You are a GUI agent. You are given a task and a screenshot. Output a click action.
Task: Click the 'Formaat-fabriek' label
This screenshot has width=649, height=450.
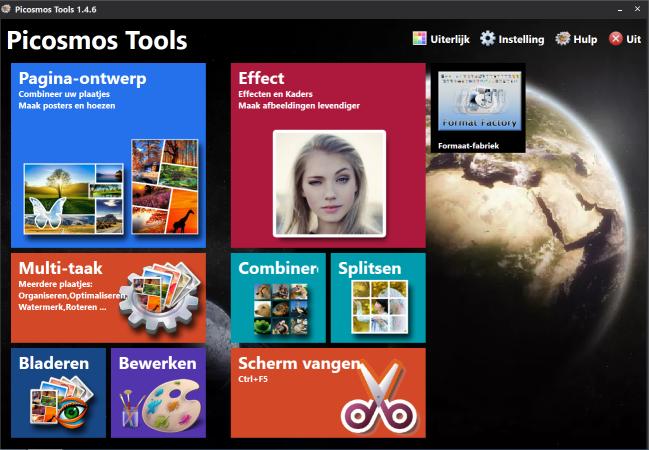[x=469, y=146]
